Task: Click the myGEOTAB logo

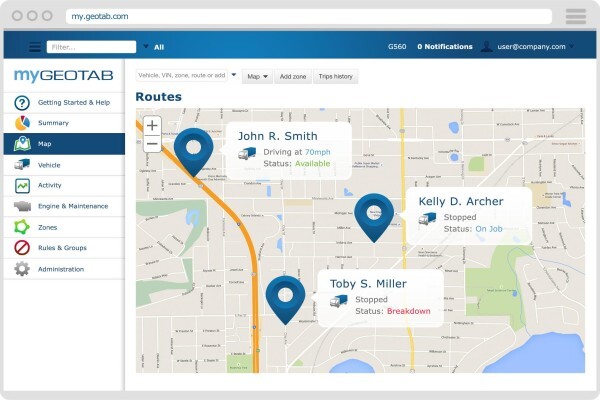Action: point(64,75)
